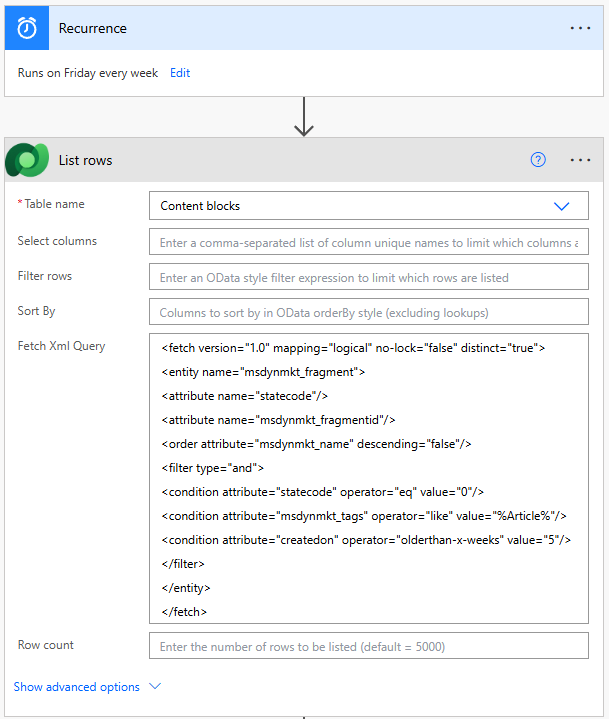Viewport: 609px width, 719px height.
Task: Click the Edit link for Recurrence
Action: [x=180, y=73]
